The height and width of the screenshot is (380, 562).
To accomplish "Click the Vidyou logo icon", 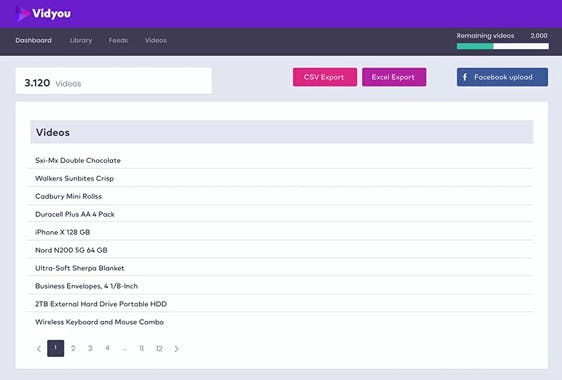I will (x=23, y=14).
